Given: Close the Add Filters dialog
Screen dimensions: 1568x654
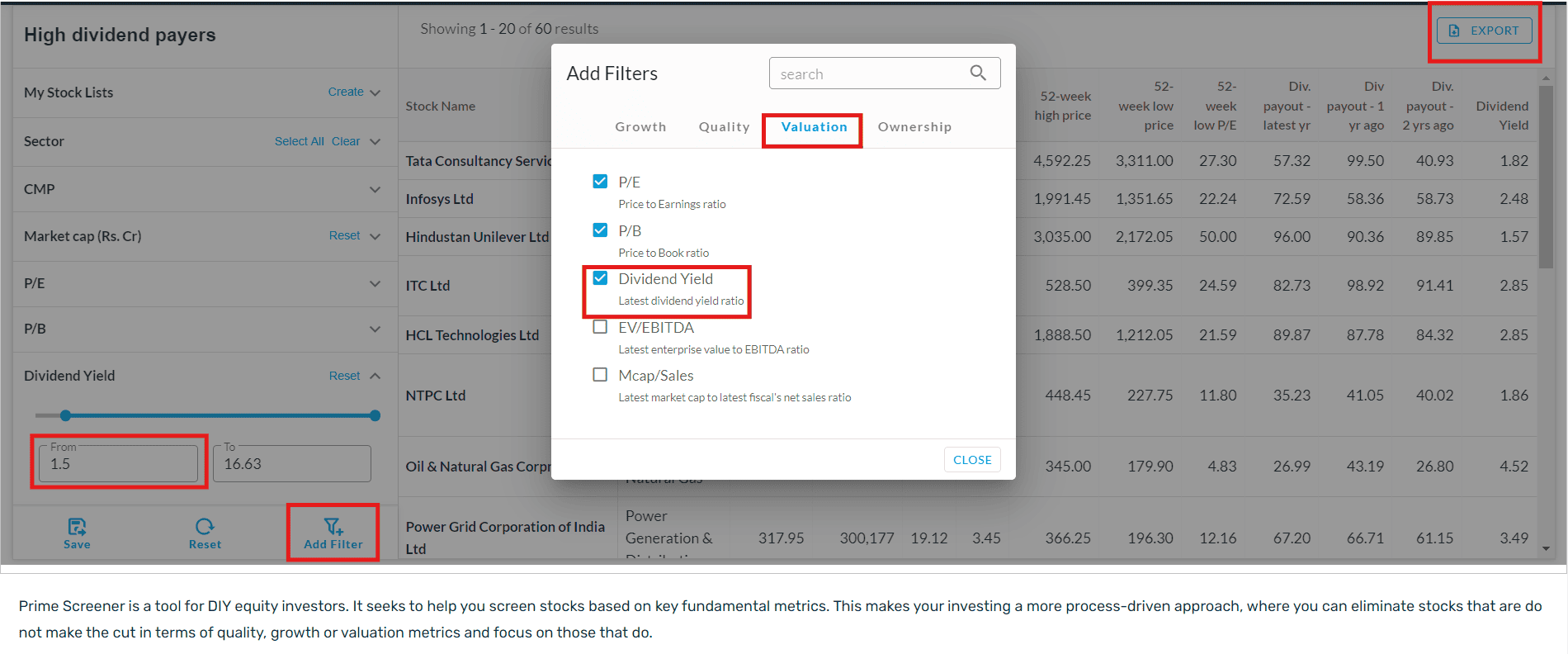Looking at the screenshot, I should pos(972,460).
